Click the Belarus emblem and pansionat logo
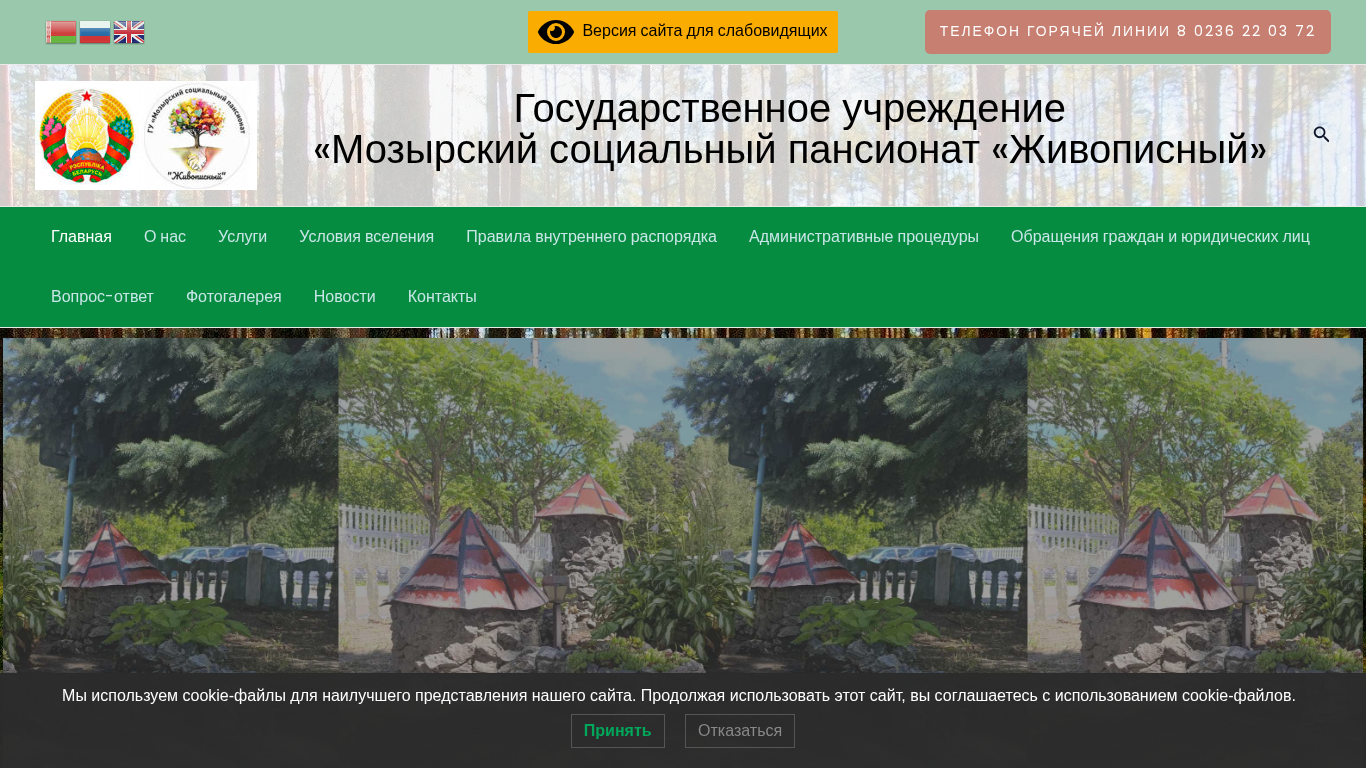Viewport: 1366px width, 768px height. 146,135
